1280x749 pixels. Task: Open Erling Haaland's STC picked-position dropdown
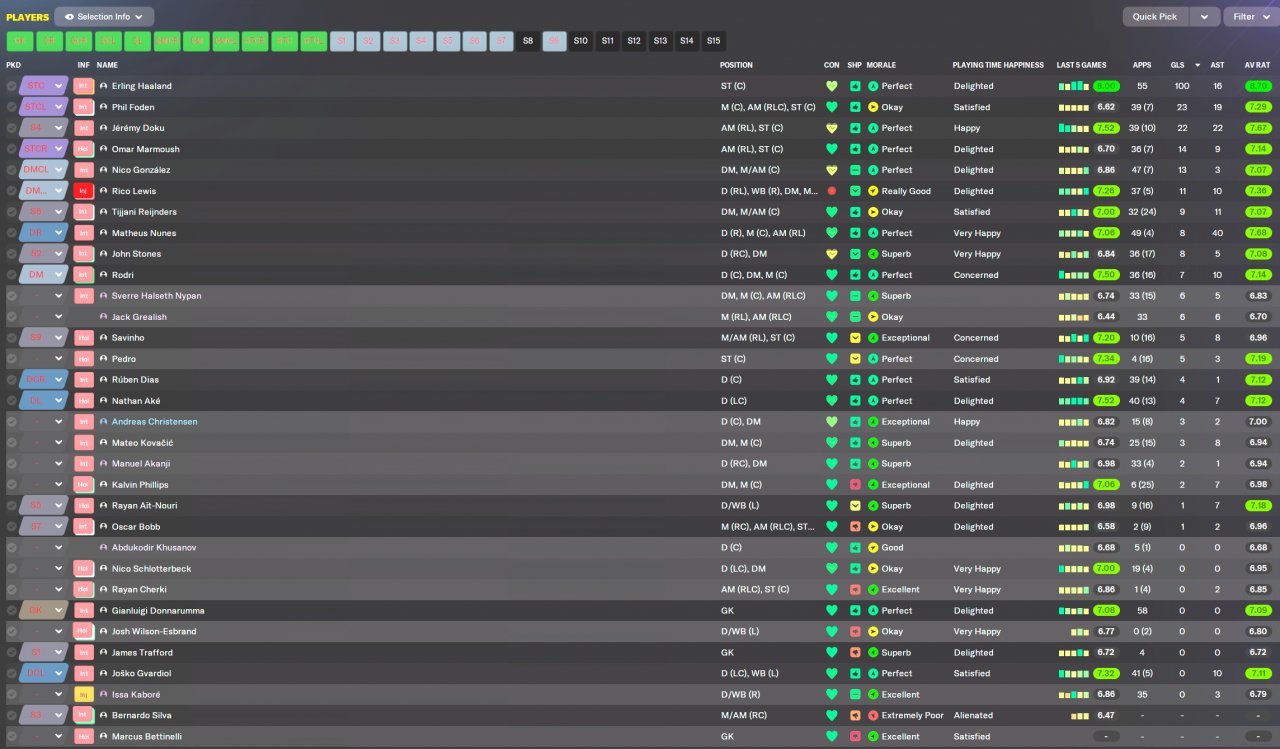[44, 86]
